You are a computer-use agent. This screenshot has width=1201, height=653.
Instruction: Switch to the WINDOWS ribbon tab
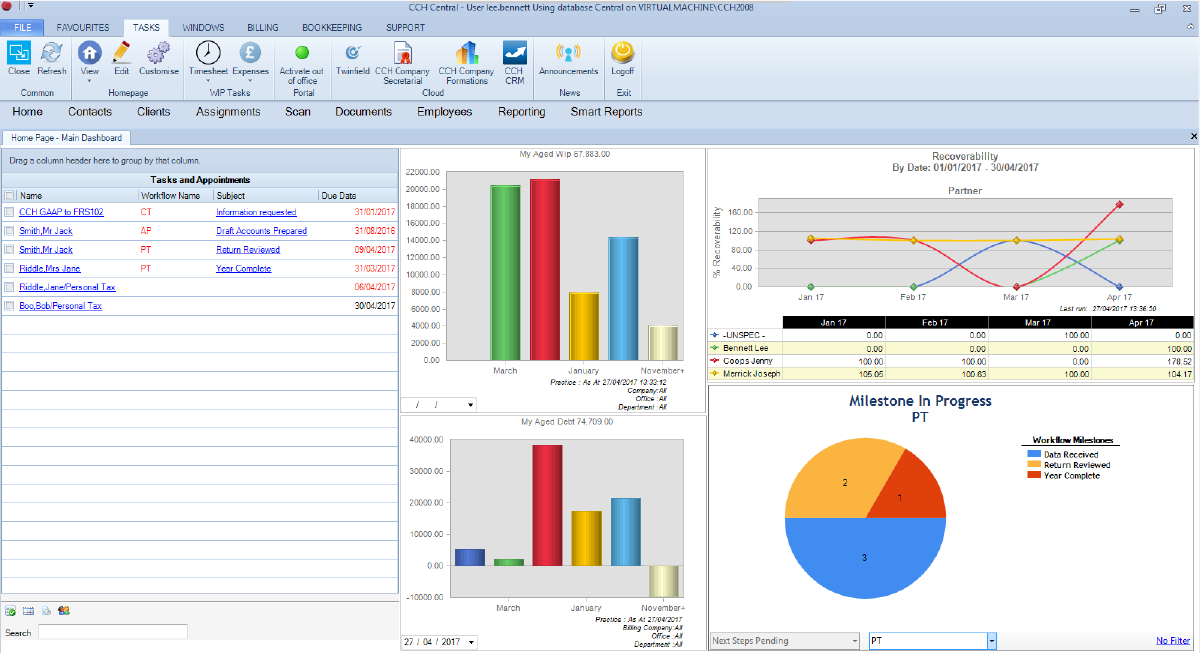203,28
